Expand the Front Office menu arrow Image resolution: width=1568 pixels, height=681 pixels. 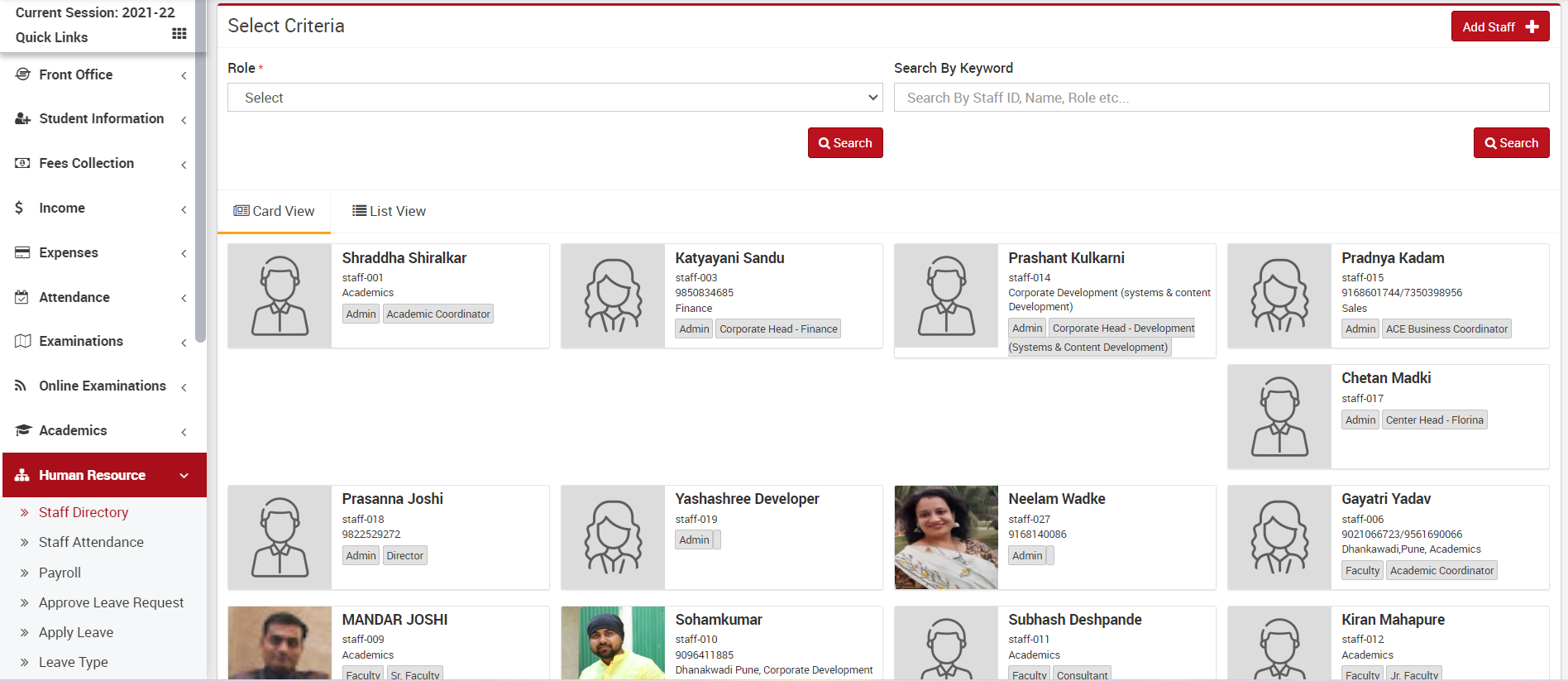(184, 75)
